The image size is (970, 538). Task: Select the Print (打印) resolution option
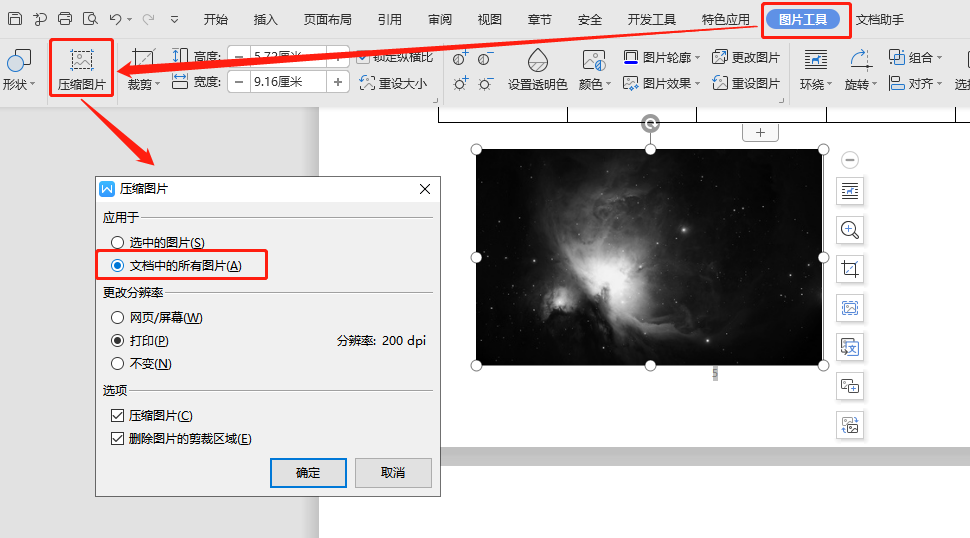pos(118,340)
